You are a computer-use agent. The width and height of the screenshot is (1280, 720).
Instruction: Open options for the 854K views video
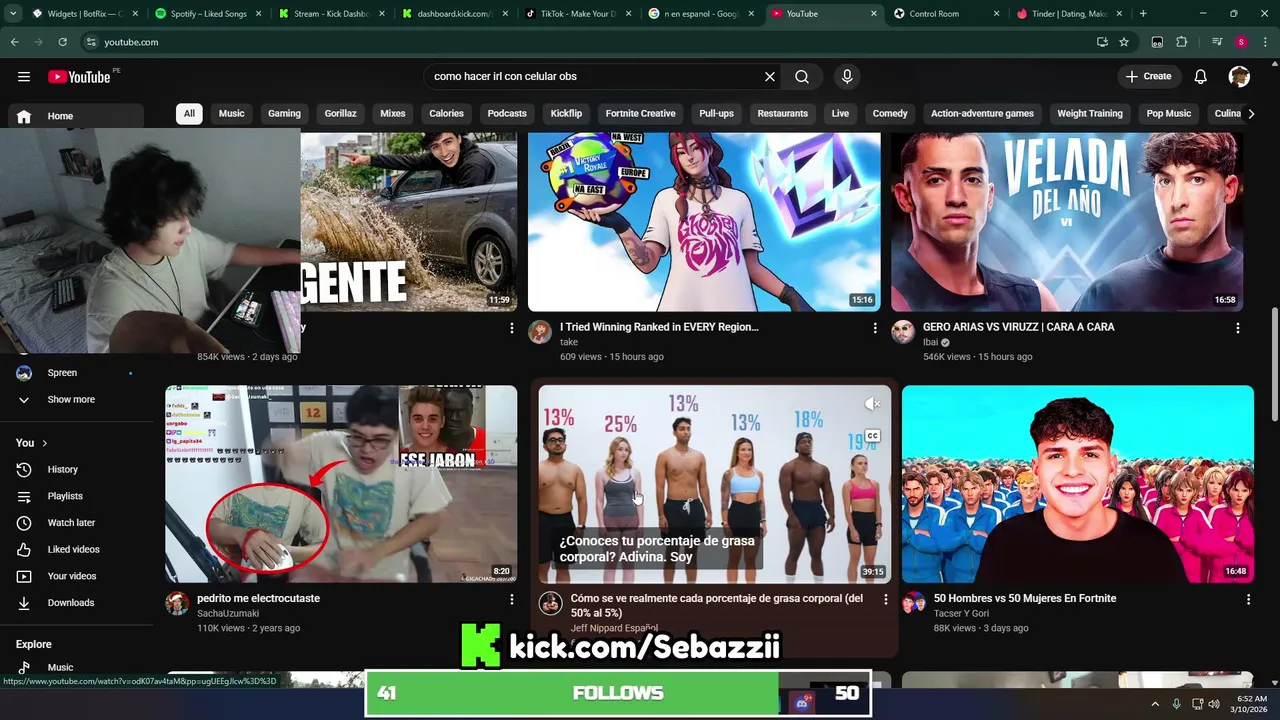[512, 328]
